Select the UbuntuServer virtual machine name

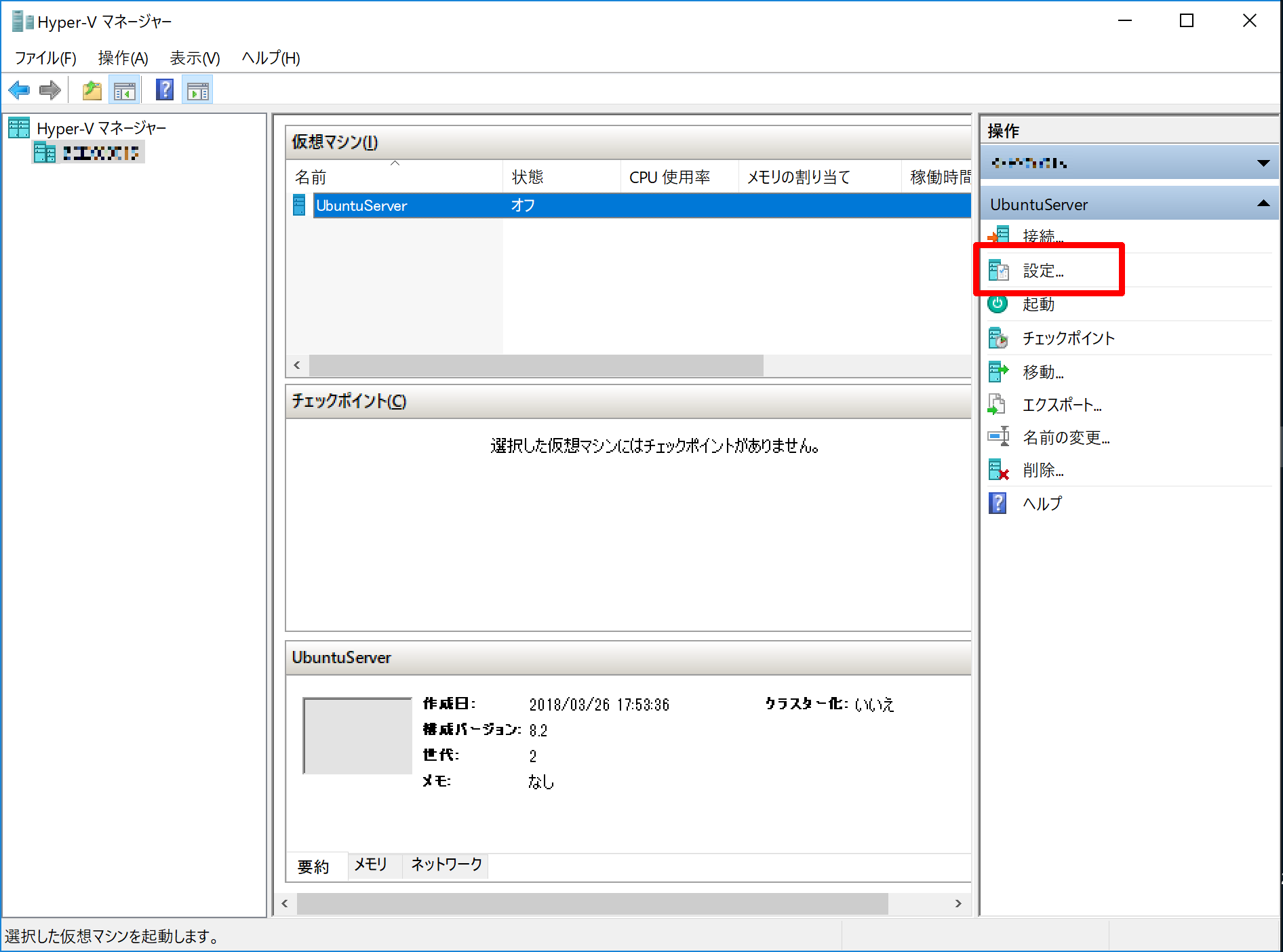[361, 205]
